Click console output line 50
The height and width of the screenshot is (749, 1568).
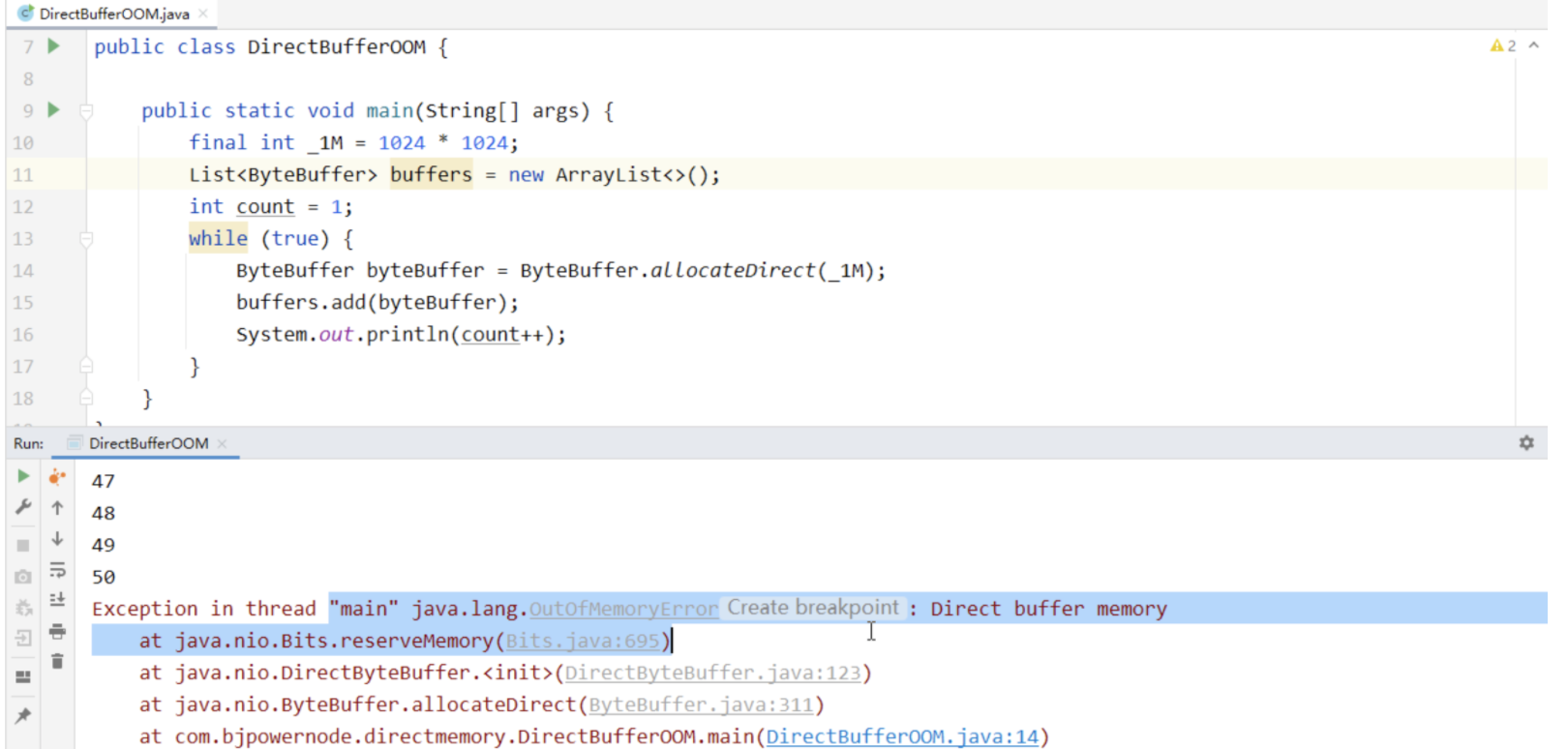tap(104, 577)
